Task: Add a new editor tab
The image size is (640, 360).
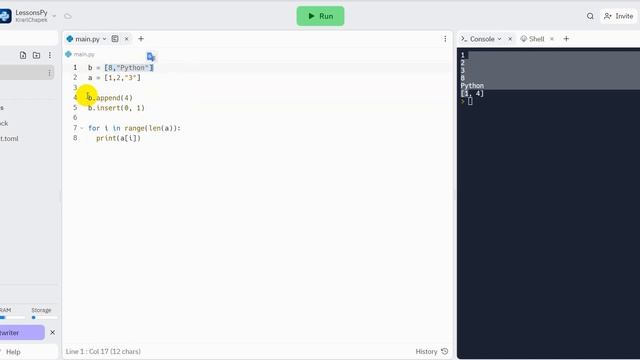Action: click(x=141, y=39)
